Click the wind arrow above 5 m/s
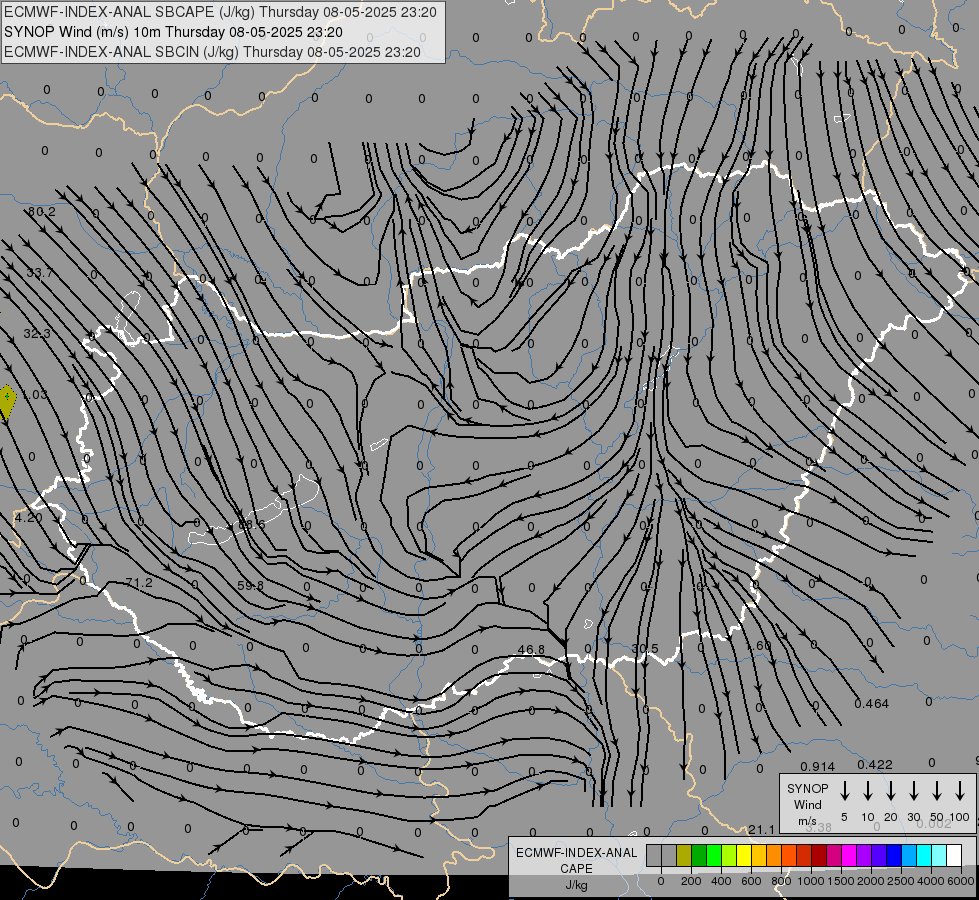979x900 pixels. pyautogui.click(x=844, y=791)
